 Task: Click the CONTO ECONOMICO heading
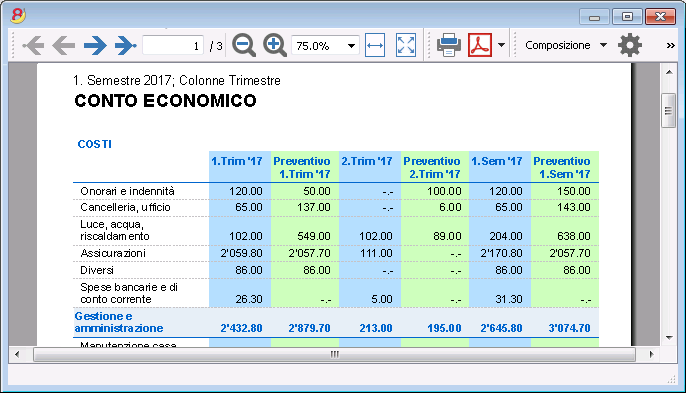pyautogui.click(x=165, y=101)
